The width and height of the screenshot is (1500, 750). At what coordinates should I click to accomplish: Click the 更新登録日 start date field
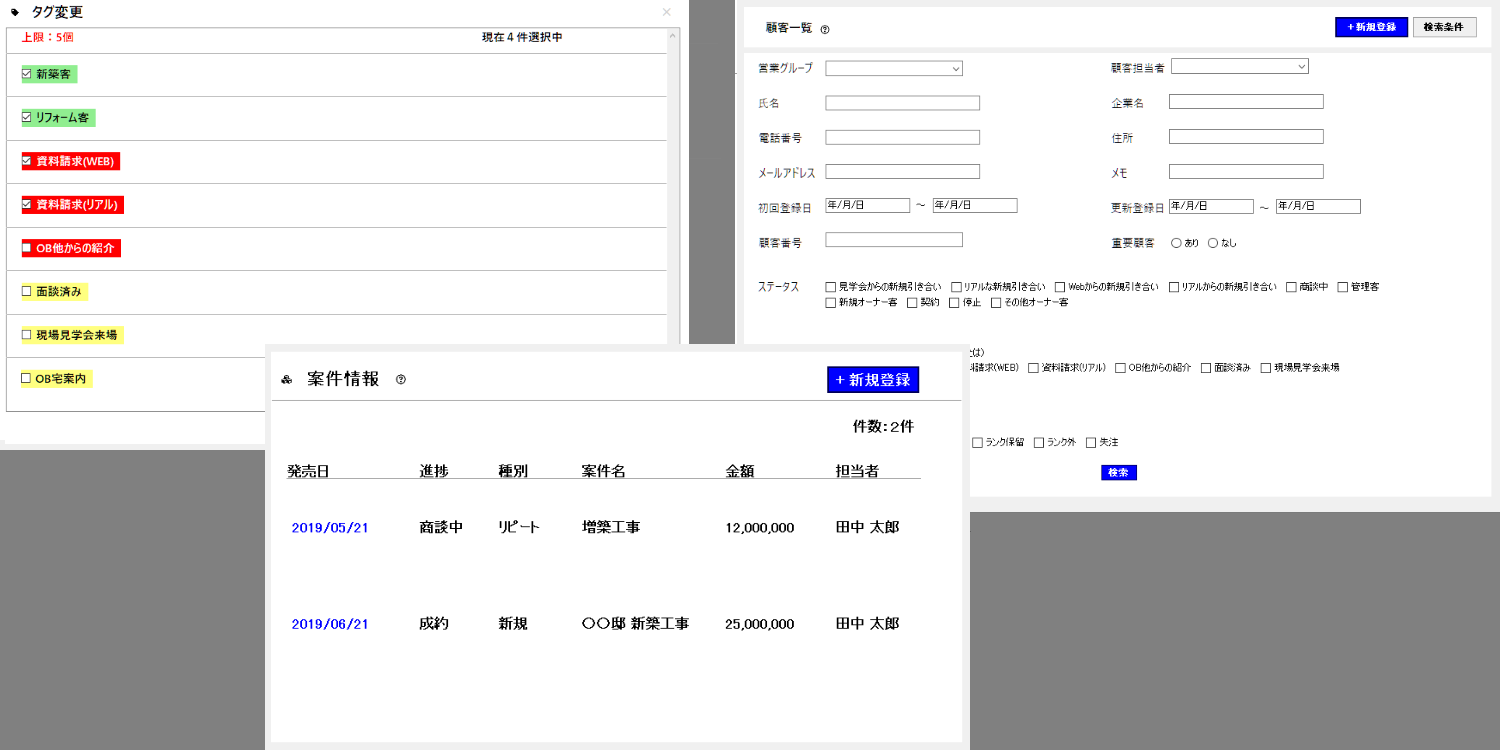point(1211,206)
